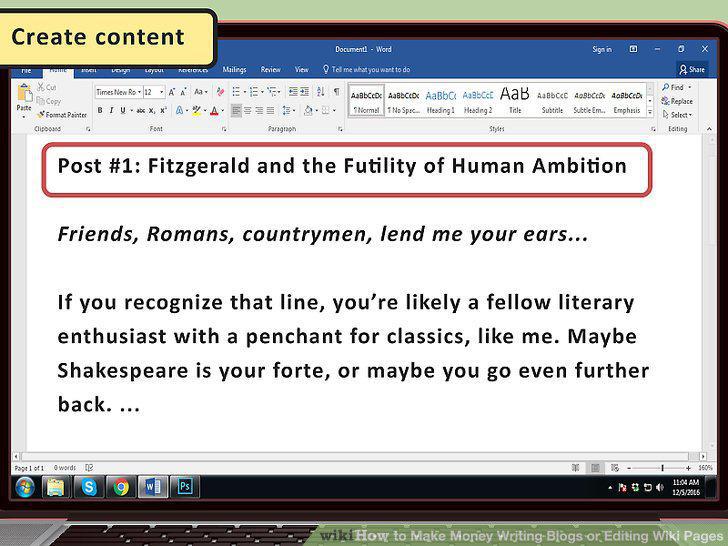
Task: Toggle Show/Hide paragraph marks
Action: tap(337, 92)
